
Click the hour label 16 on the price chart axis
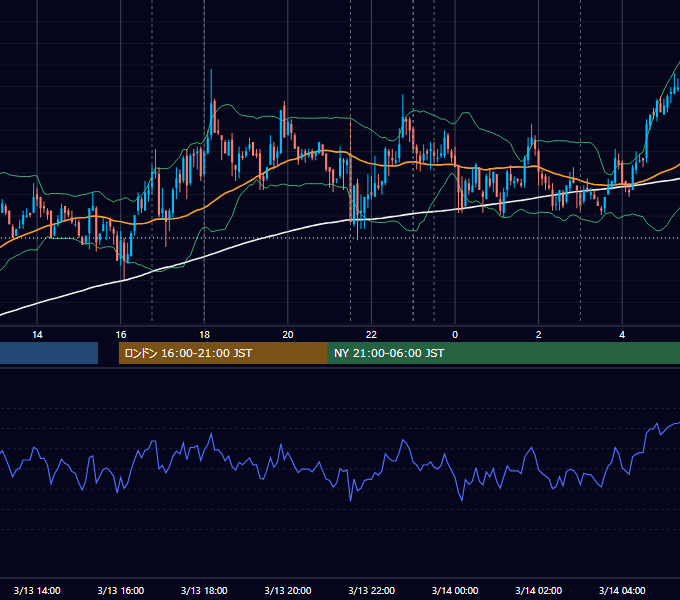tap(121, 335)
